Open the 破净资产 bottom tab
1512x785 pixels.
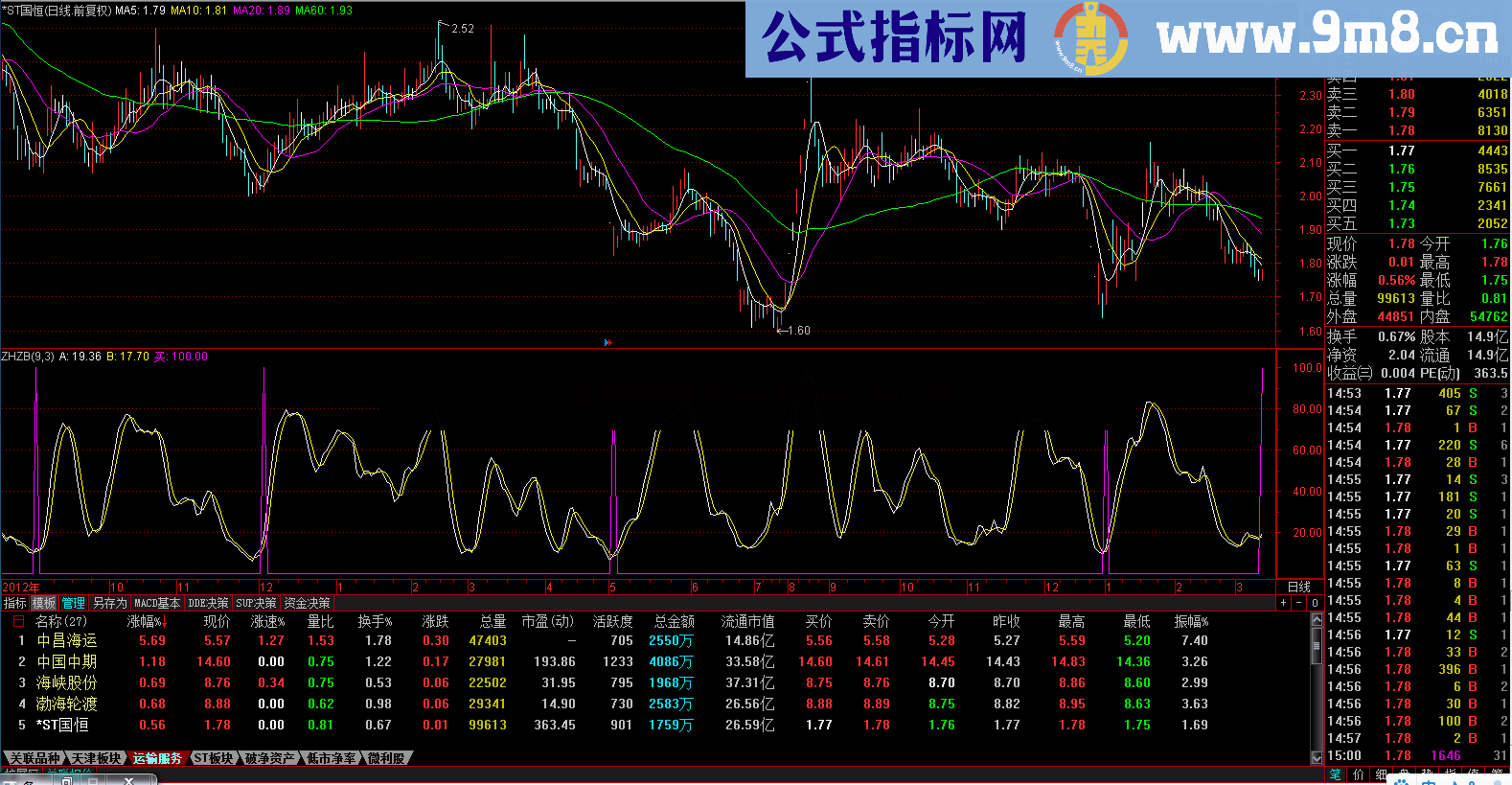point(270,758)
